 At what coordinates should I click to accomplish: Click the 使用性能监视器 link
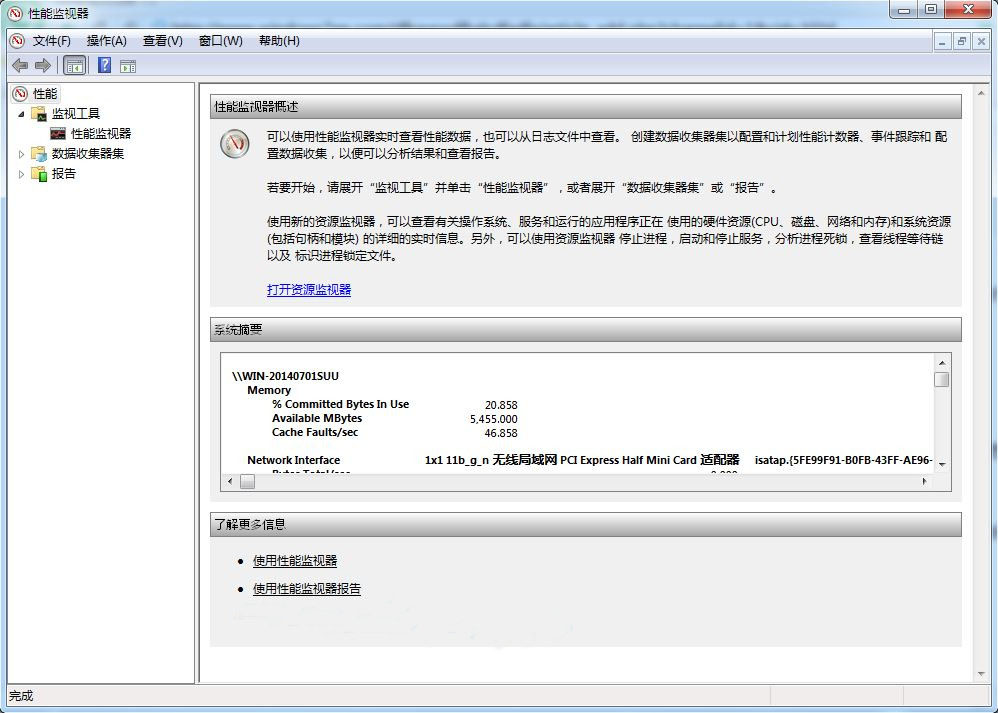(293, 561)
